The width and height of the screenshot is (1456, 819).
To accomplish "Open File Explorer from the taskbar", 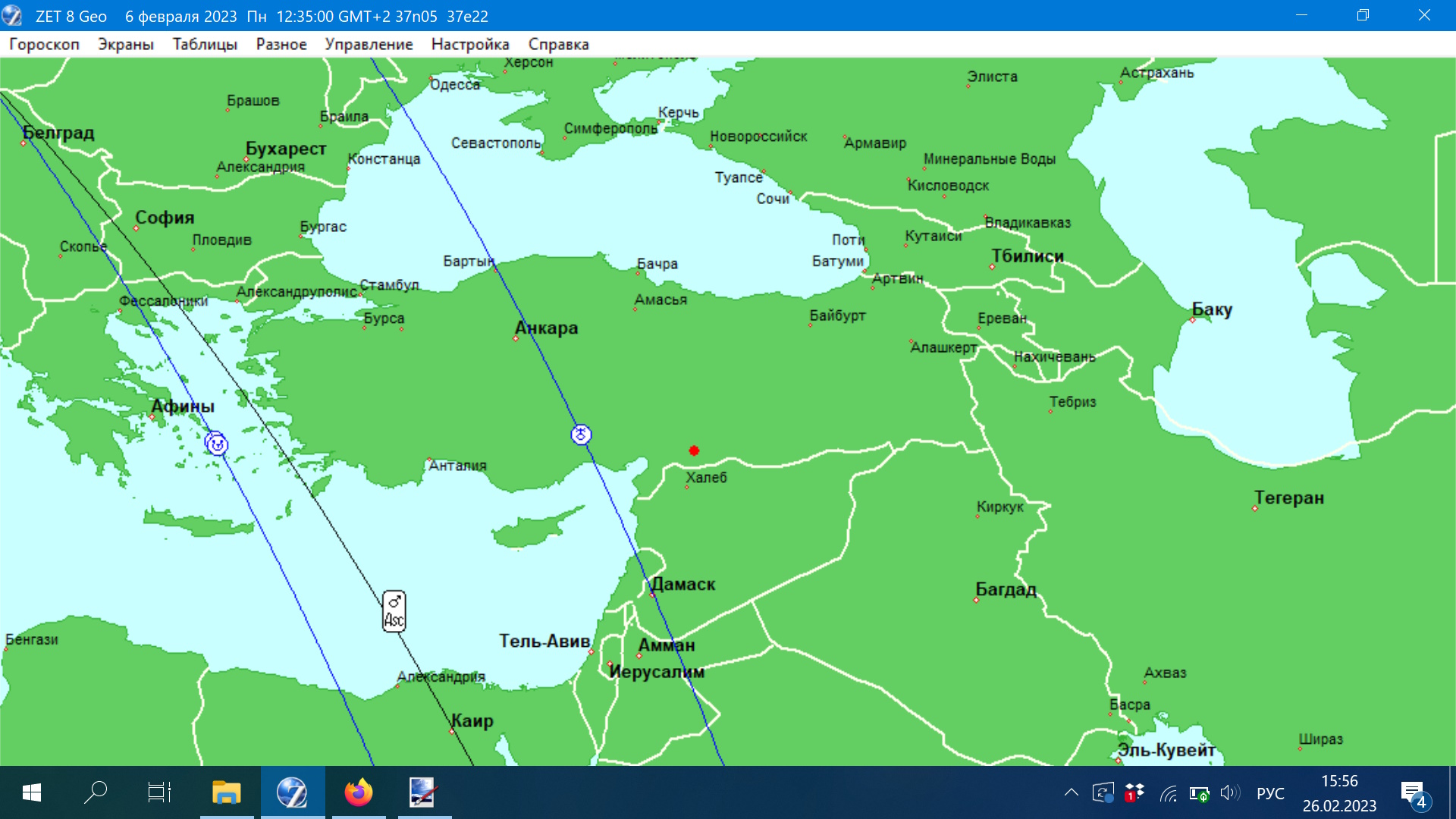I will click(226, 793).
